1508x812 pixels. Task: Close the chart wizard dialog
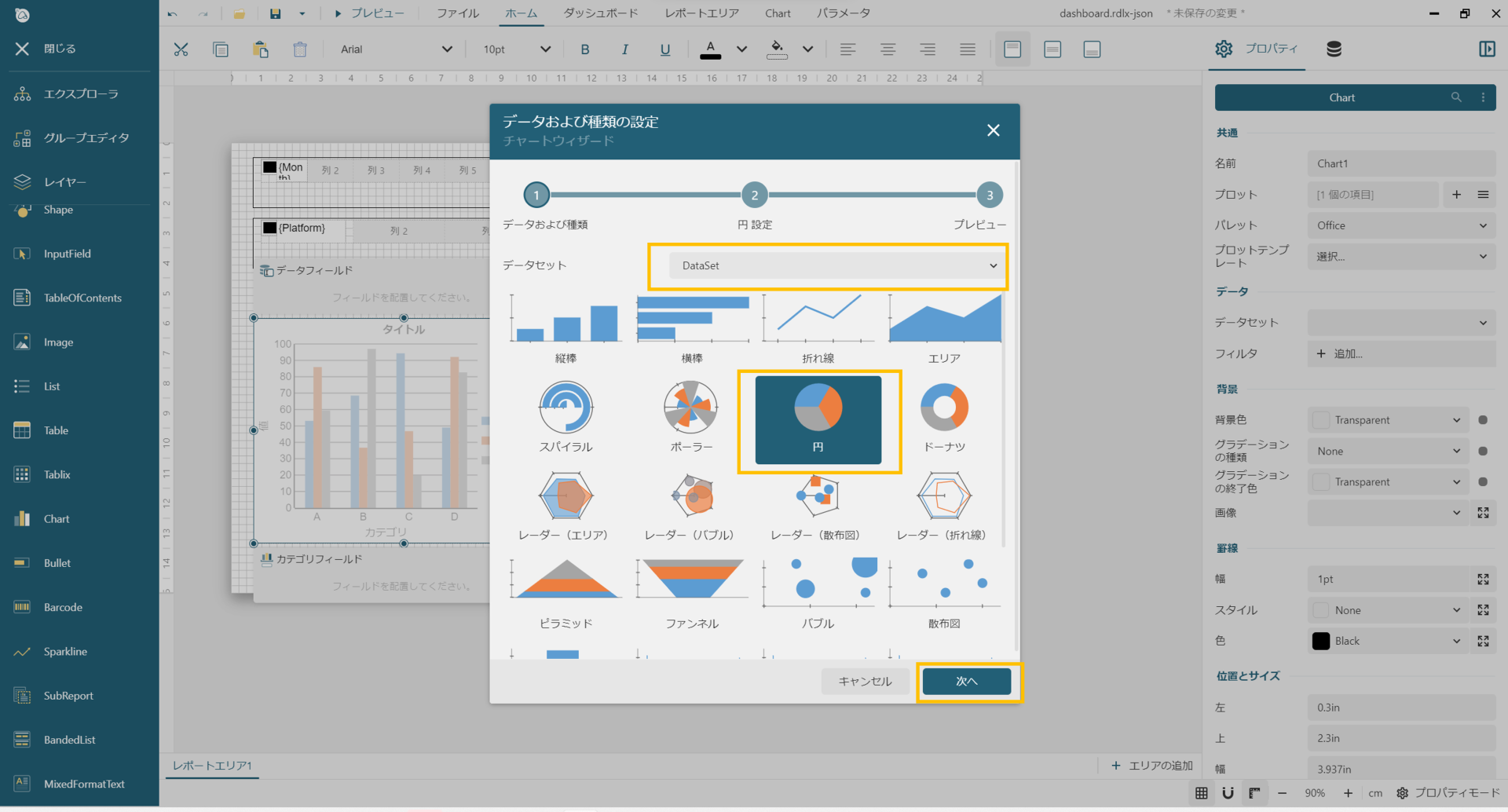click(994, 130)
